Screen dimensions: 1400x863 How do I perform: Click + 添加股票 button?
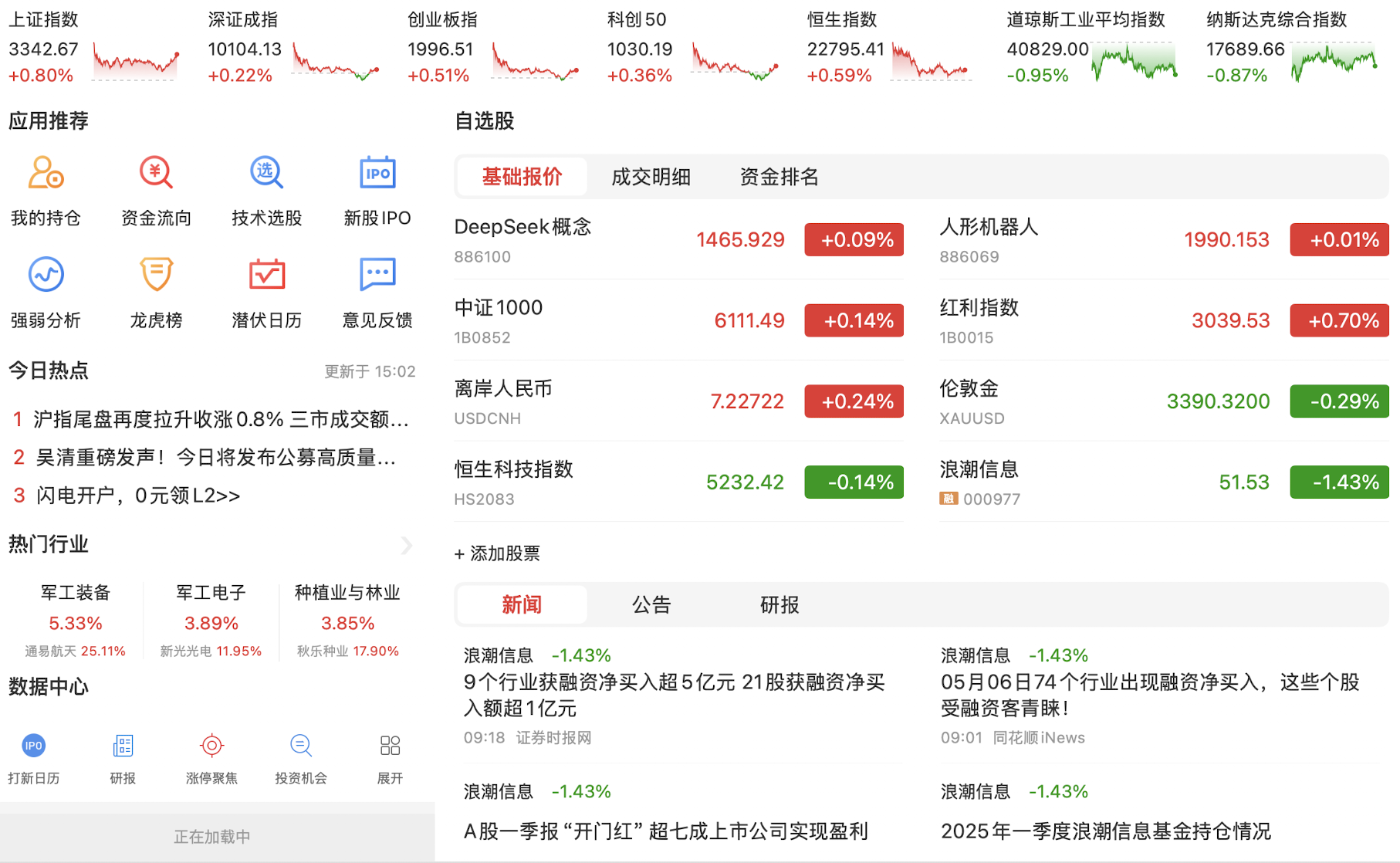tap(497, 553)
